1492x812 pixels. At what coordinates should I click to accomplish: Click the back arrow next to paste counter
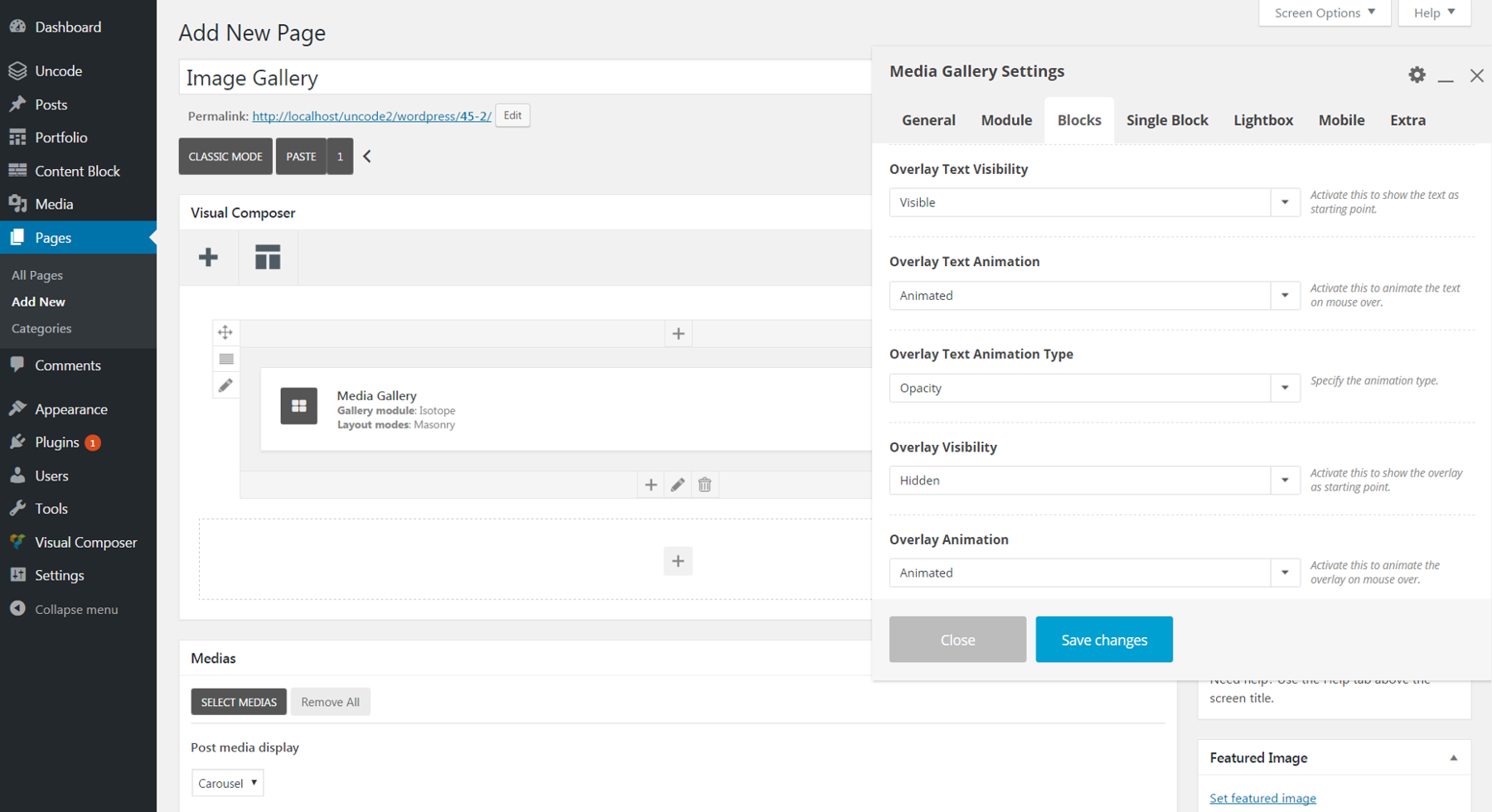pyautogui.click(x=367, y=156)
